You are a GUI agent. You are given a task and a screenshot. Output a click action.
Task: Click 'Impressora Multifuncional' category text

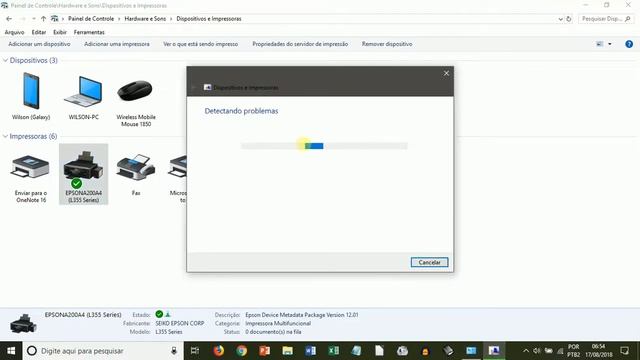[x=278, y=323]
